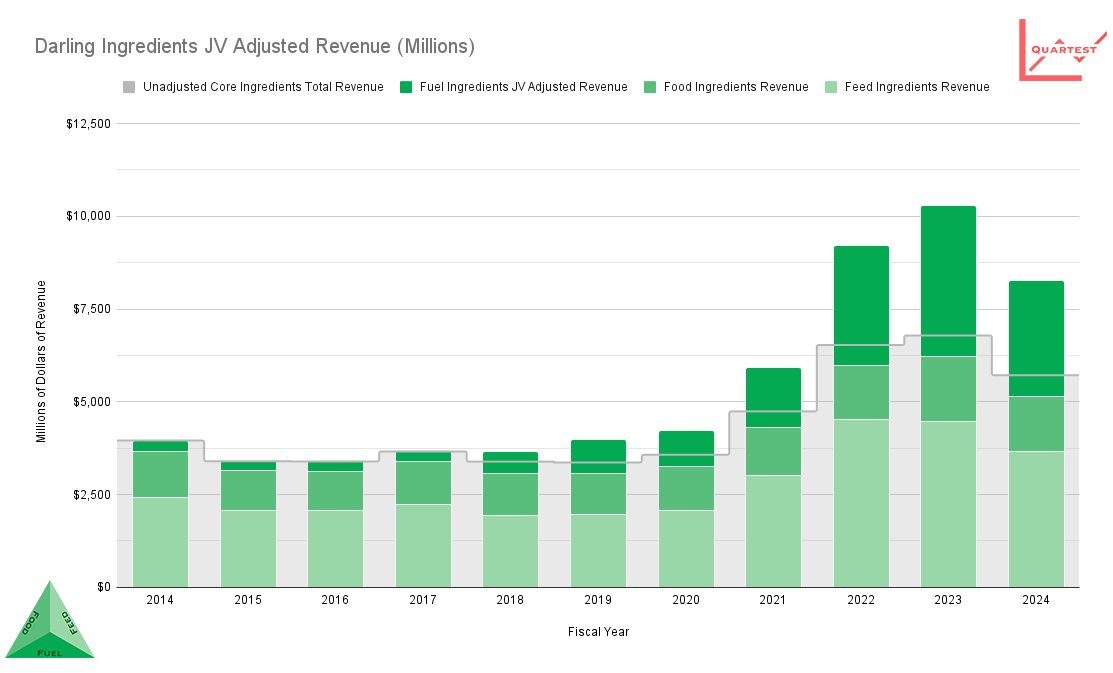The width and height of the screenshot is (1113, 673).
Task: Click the medium green Food Ingredients legend swatch
Action: click(649, 87)
